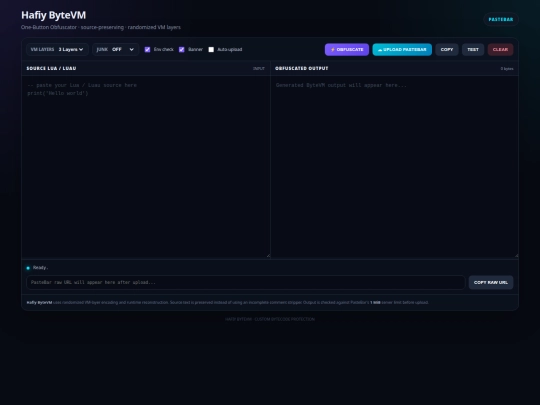The width and height of the screenshot is (540, 405).
Task: Uncheck the Banner checkbox
Action: [x=181, y=50]
